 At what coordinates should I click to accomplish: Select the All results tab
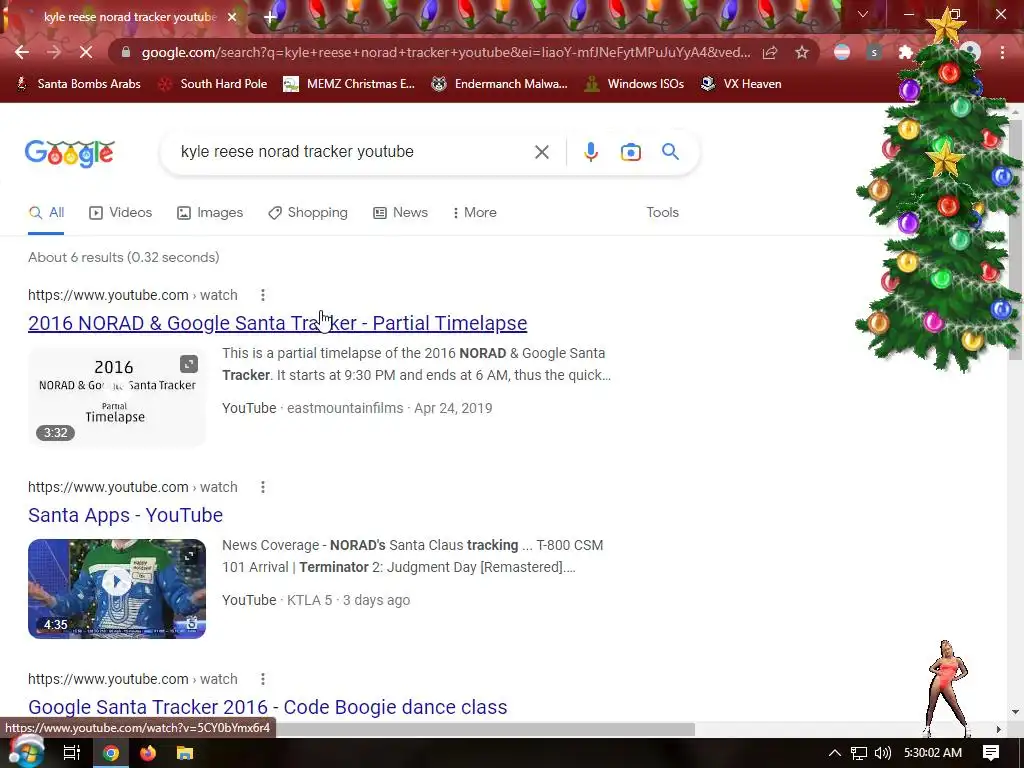(46, 213)
